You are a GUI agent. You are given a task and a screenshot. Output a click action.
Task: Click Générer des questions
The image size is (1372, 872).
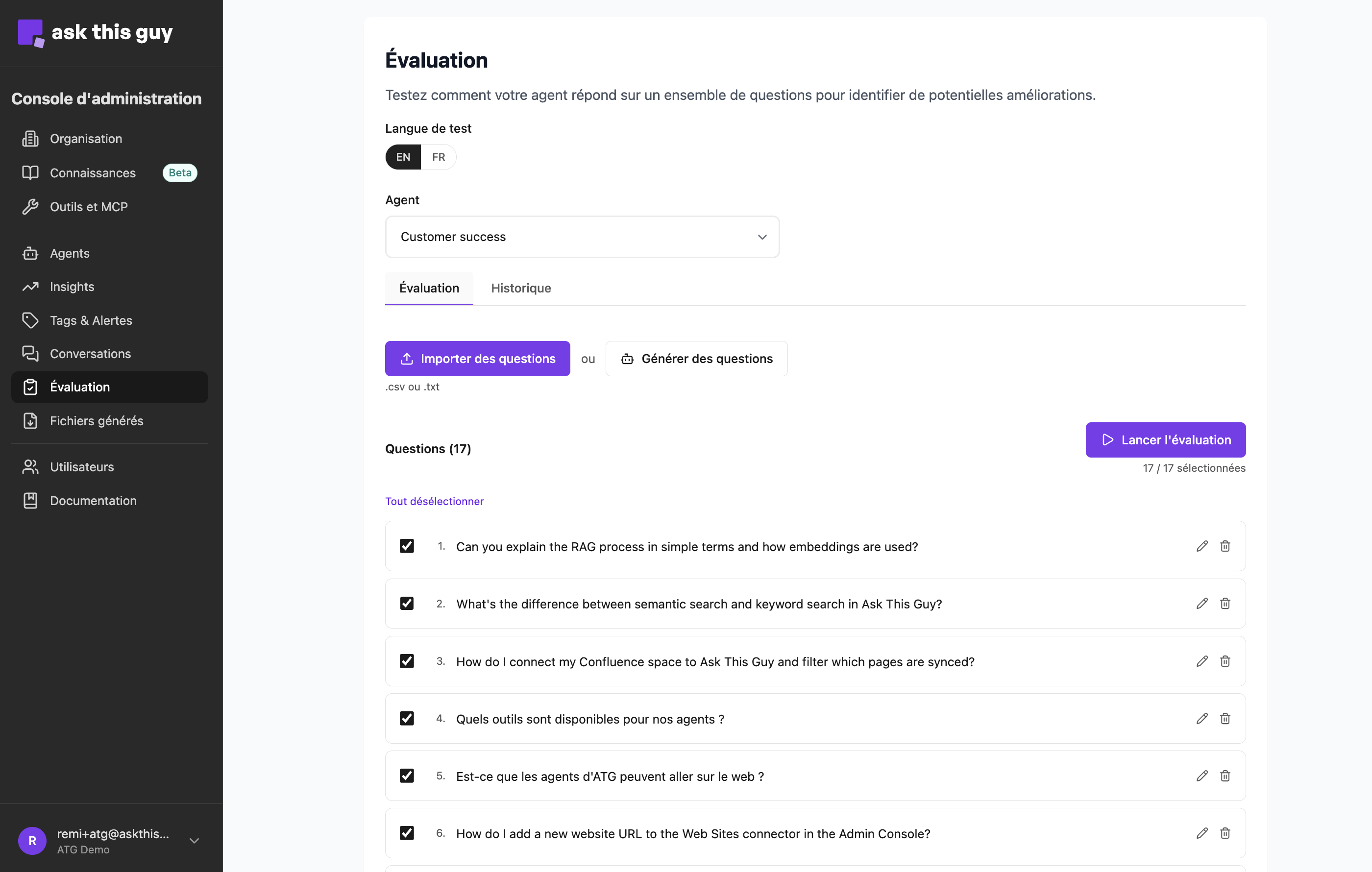click(x=696, y=358)
